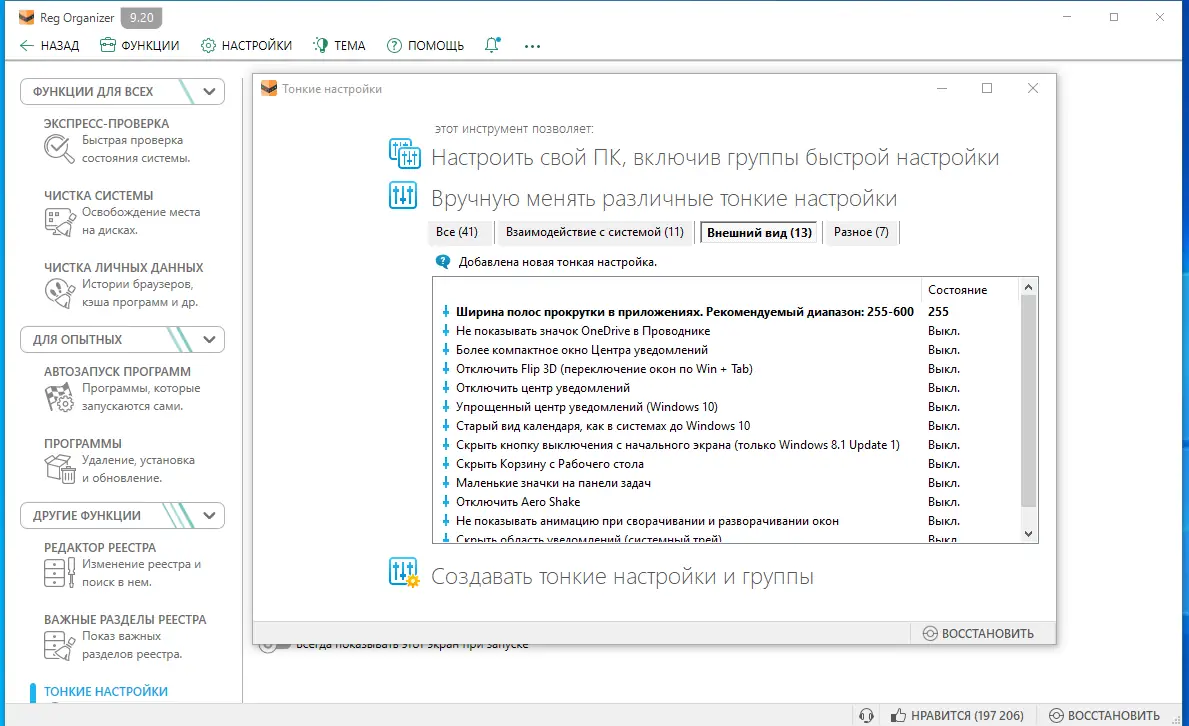Click the scrollbar width value 255
Screen dimensions: 1189x726
(x=937, y=311)
